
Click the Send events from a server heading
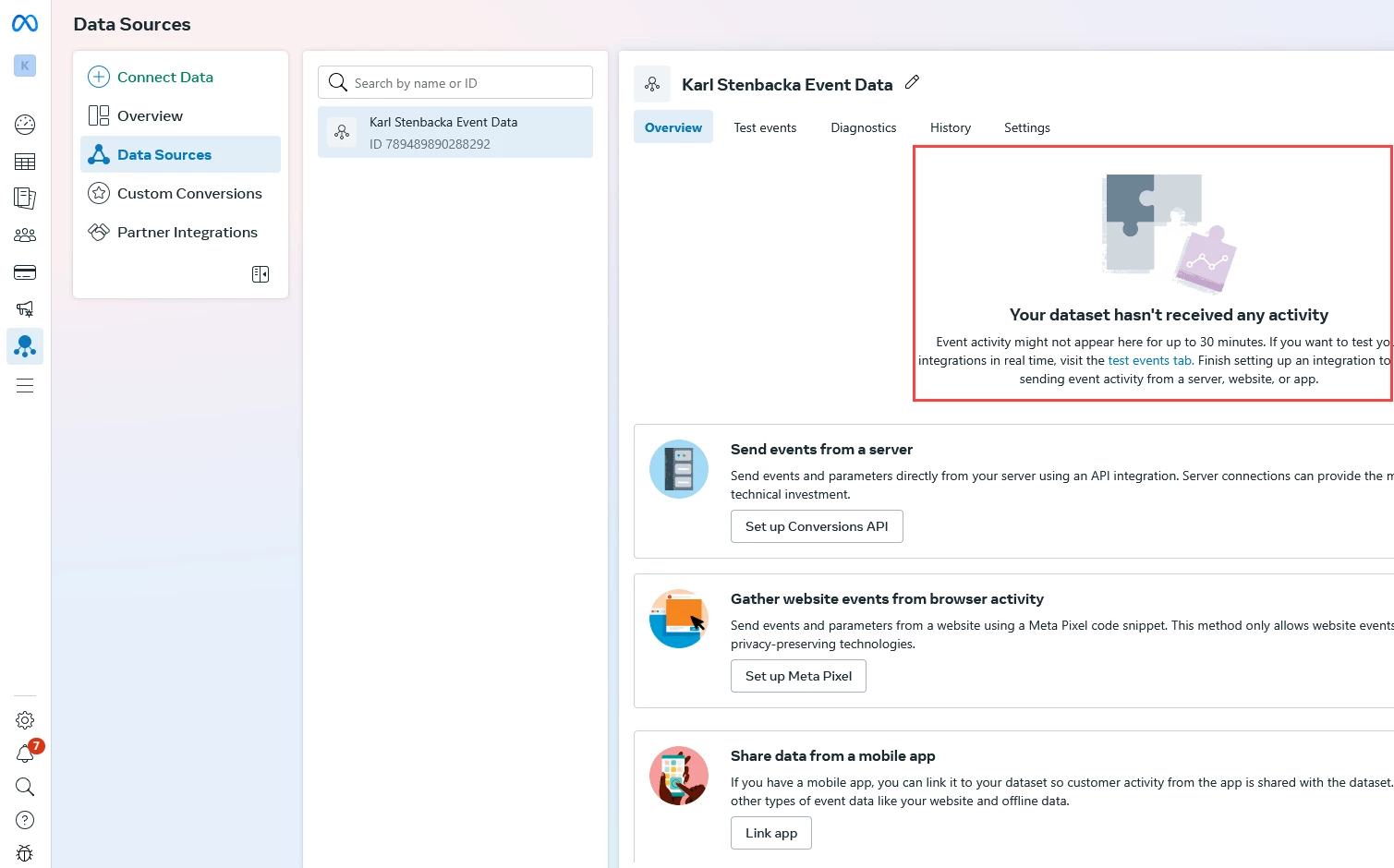pos(821,449)
